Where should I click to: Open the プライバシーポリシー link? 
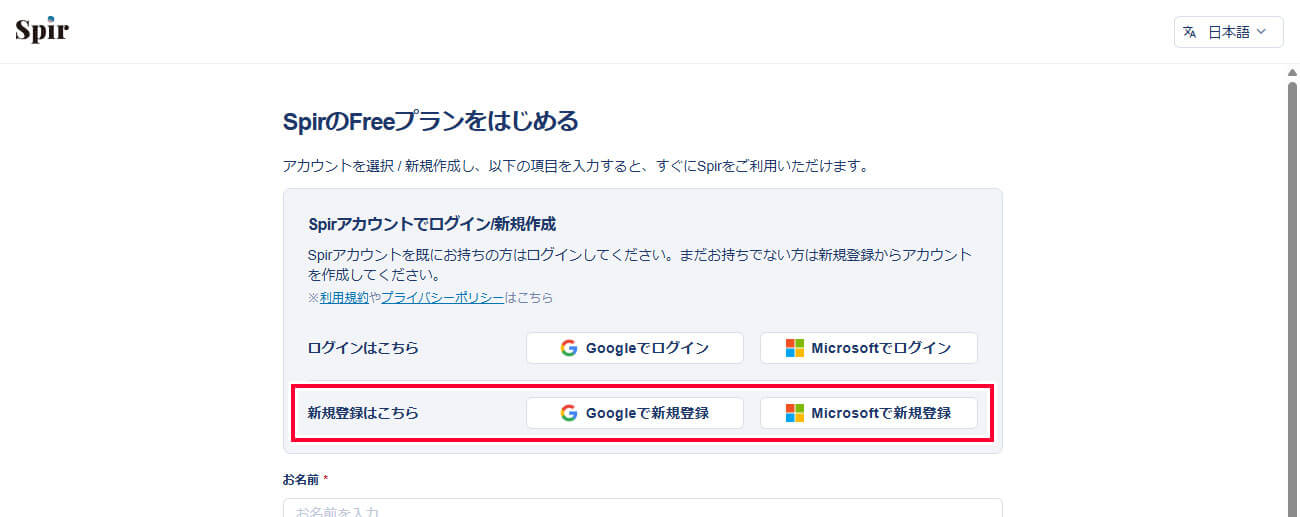[x=442, y=298]
